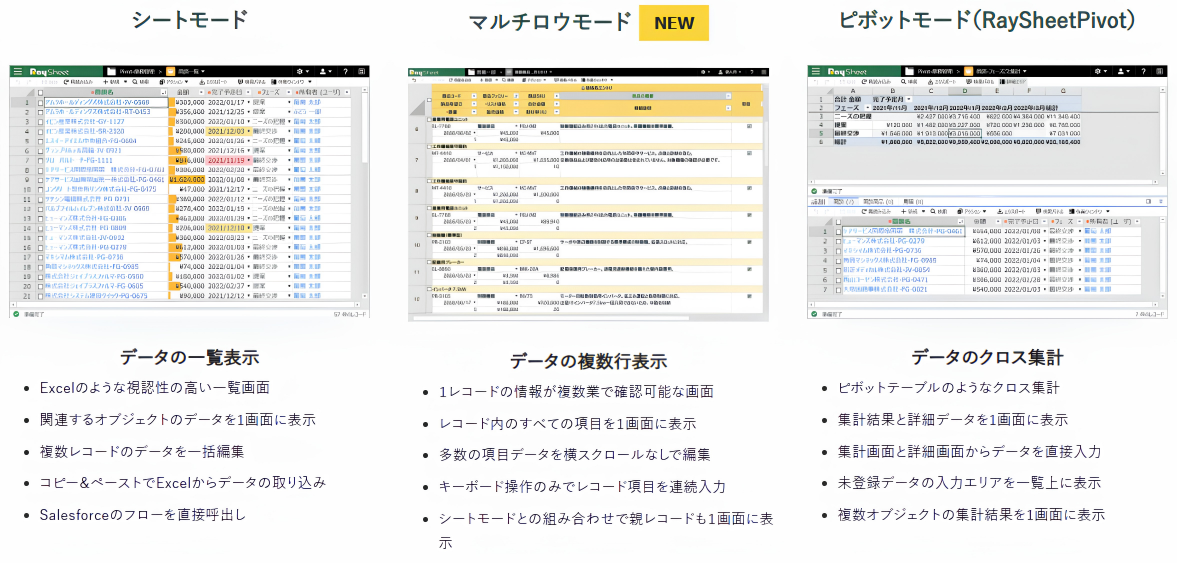Open the PG-1111 record link in Sheet mode
Screen dimensions: 1177x563
click(79, 160)
